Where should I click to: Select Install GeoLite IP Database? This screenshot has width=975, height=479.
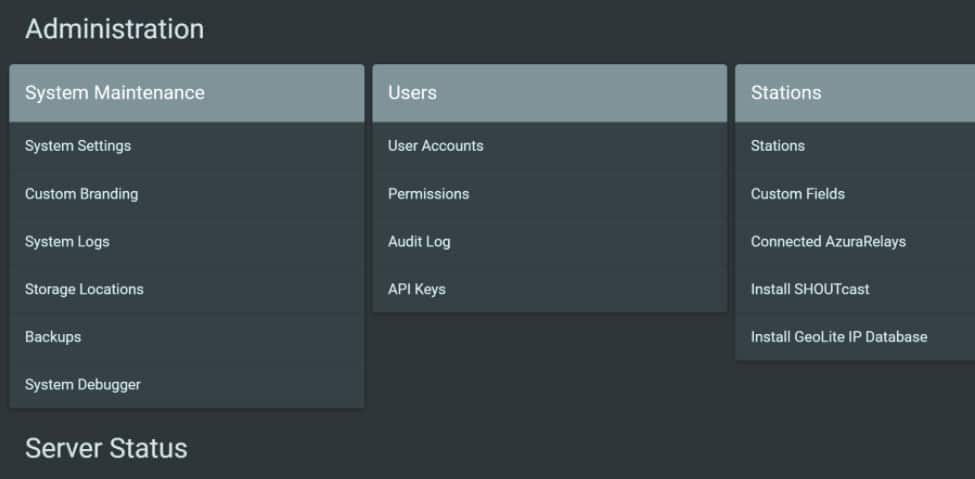point(839,337)
